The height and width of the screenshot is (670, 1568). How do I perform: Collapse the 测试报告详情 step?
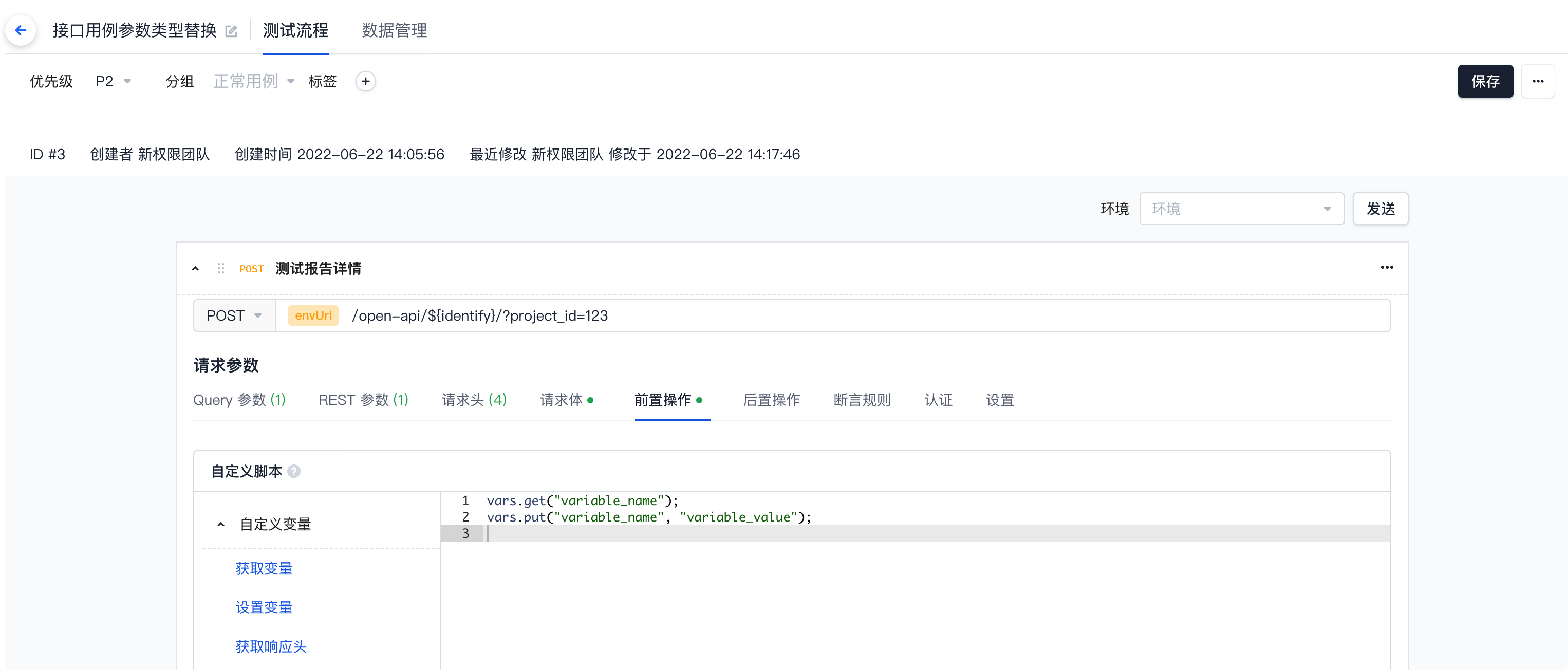coord(195,268)
